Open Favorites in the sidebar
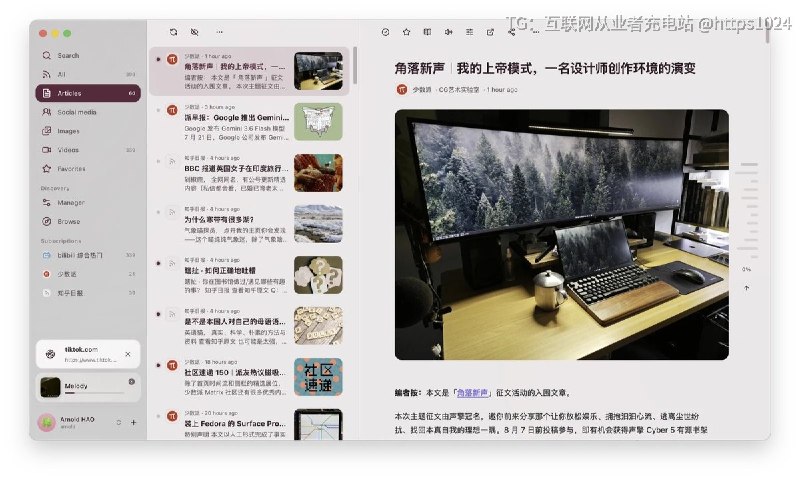This screenshot has width=800, height=479. click(x=88, y=169)
